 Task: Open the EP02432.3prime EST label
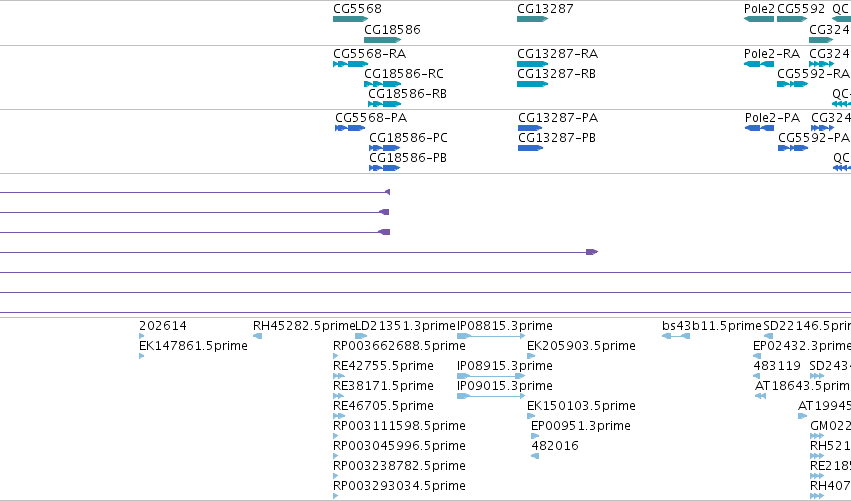(x=802, y=346)
